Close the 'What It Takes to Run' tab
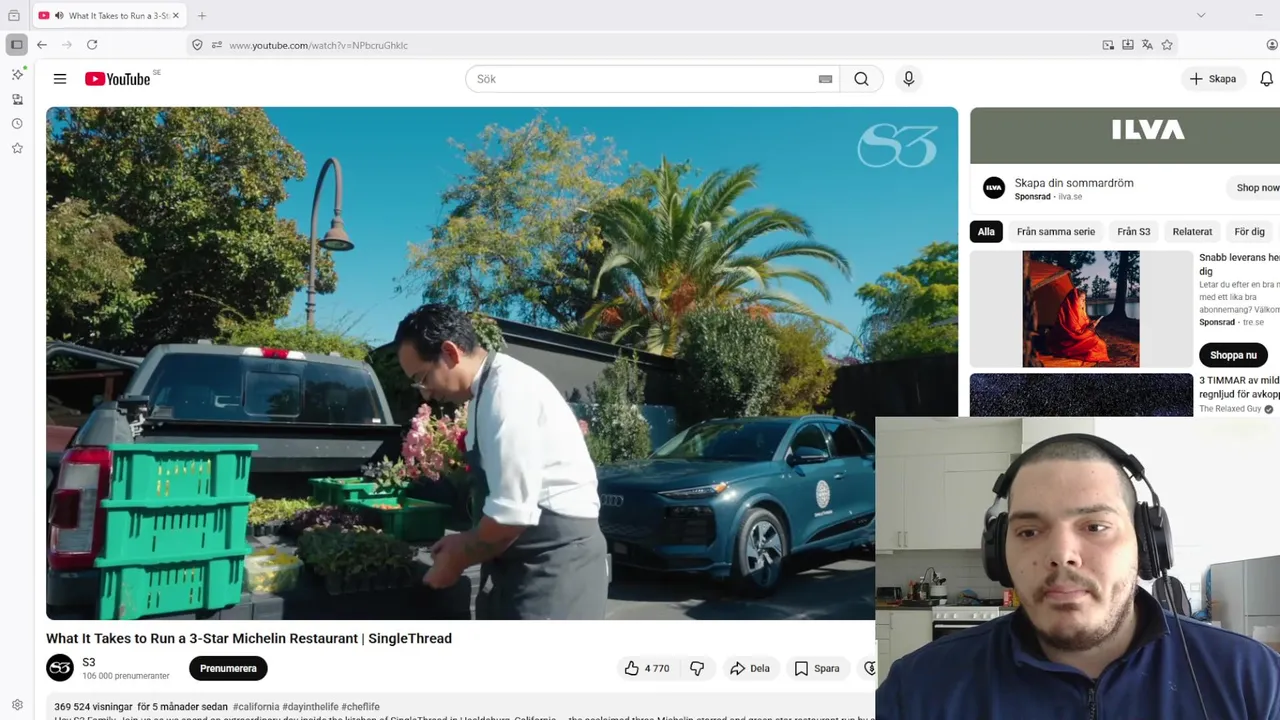The height and width of the screenshot is (720, 1280). click(x=176, y=16)
